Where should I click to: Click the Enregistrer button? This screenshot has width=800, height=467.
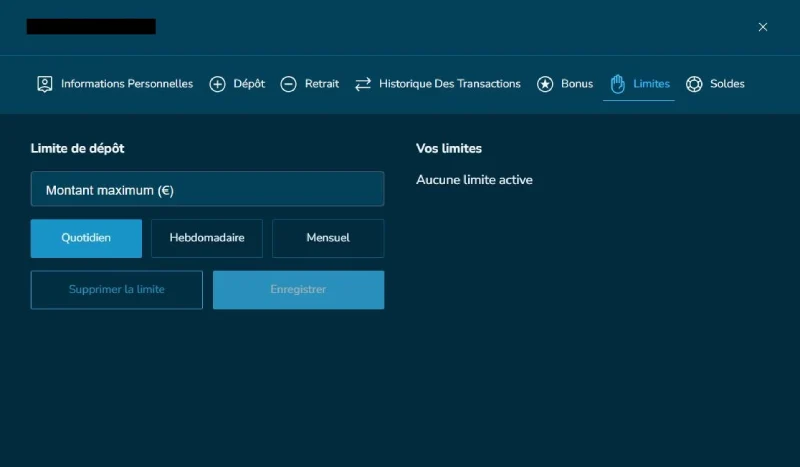click(298, 290)
